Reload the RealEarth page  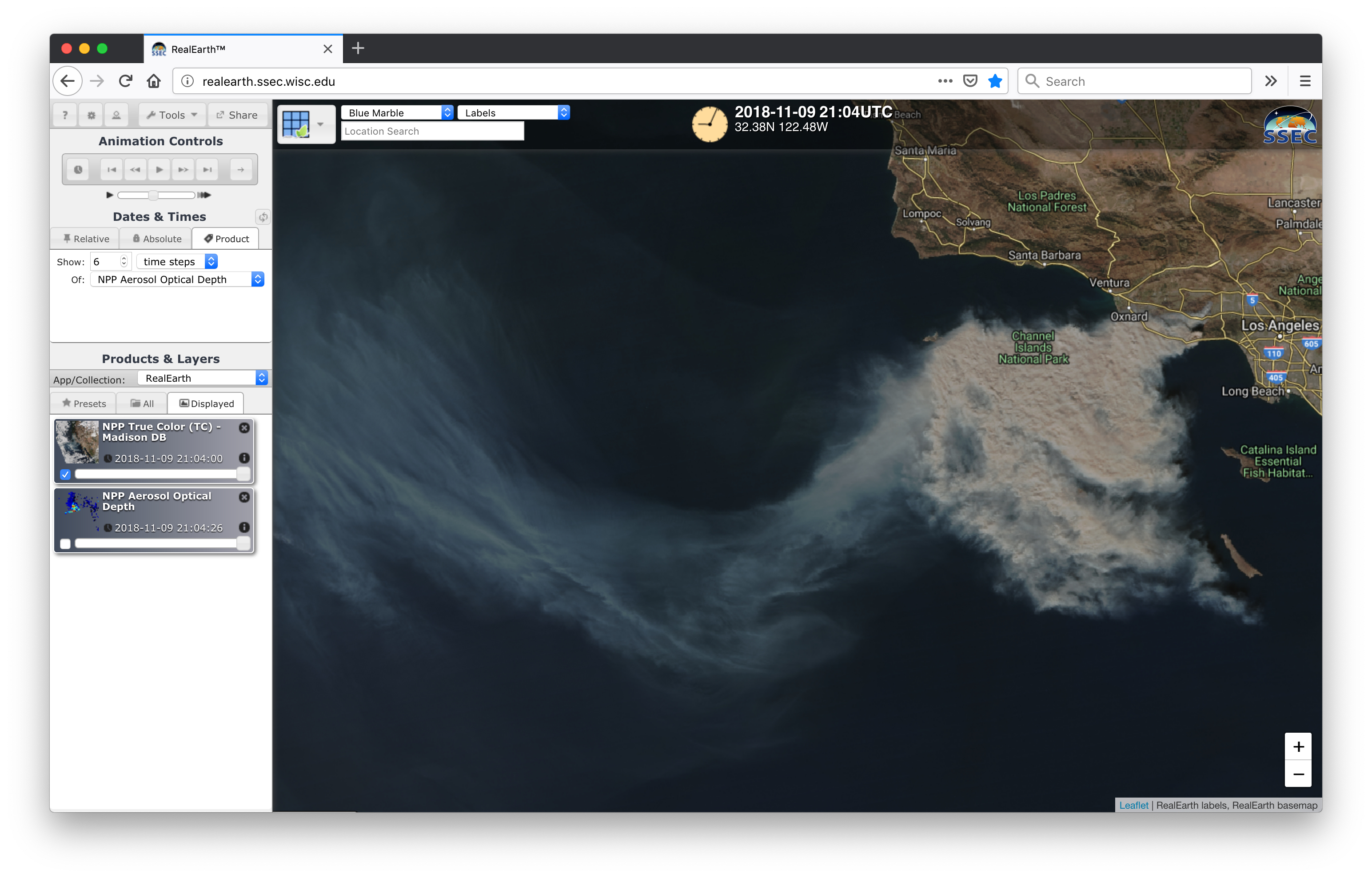[126, 81]
